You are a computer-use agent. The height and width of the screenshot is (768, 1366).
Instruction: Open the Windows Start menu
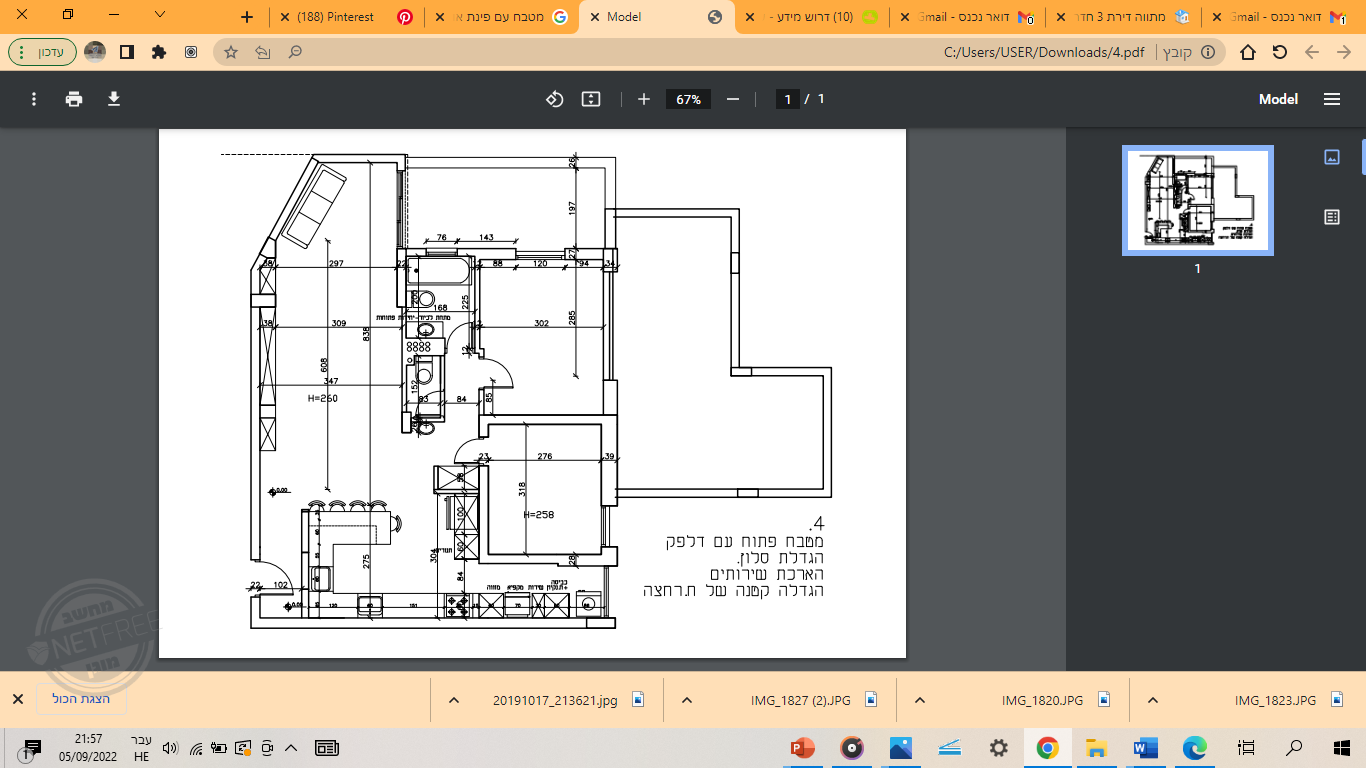pyautogui.click(x=1342, y=748)
